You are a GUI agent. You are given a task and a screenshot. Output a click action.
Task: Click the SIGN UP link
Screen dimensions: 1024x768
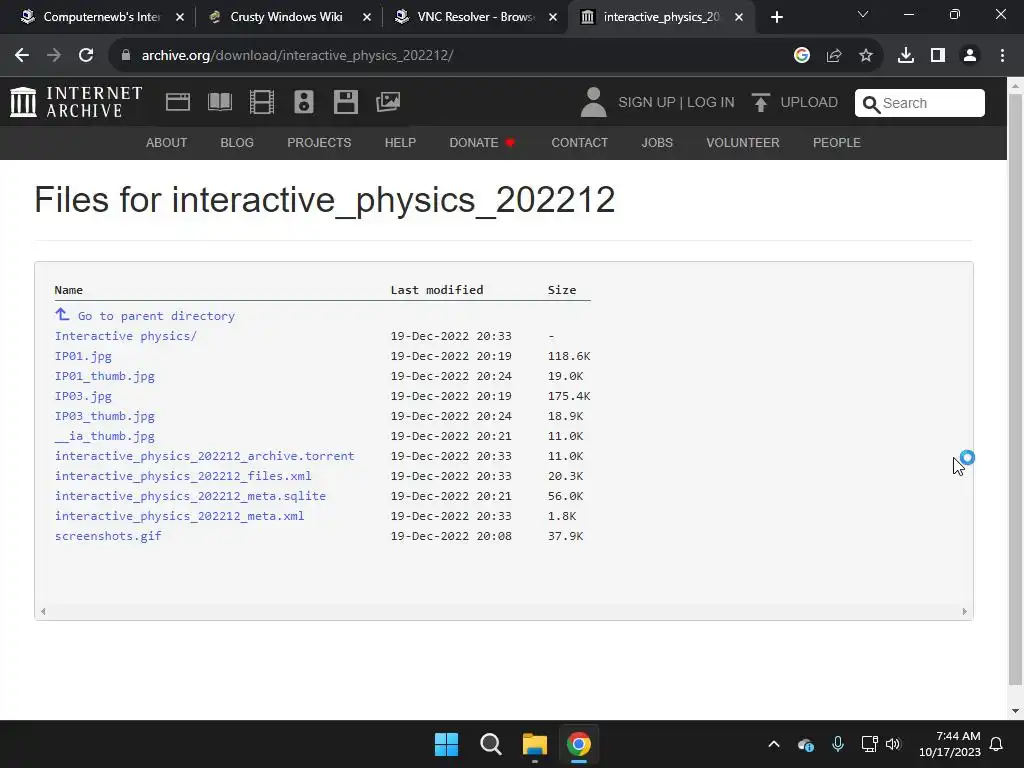(x=647, y=103)
